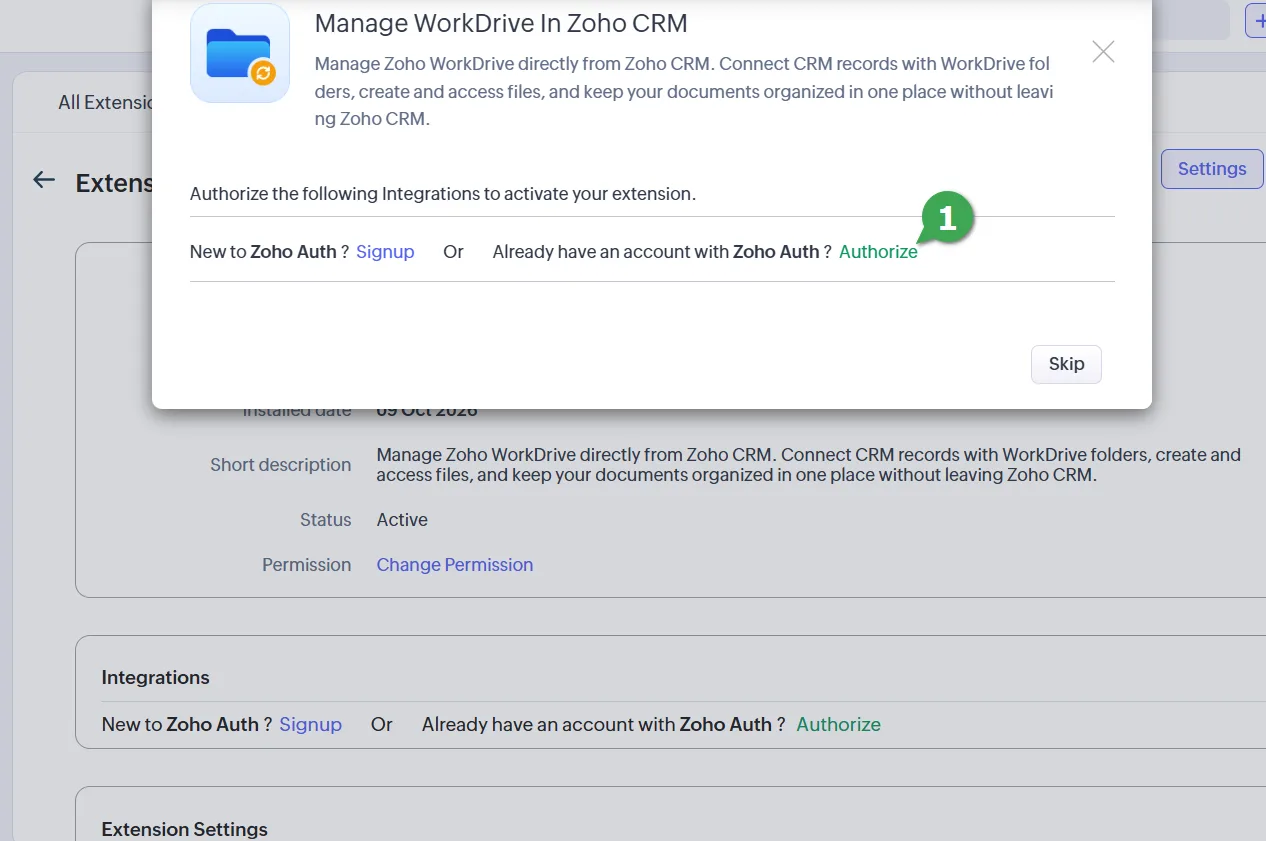Viewport: 1266px width, 841px height.
Task: Click the 'Permission' field label
Action: (x=307, y=565)
